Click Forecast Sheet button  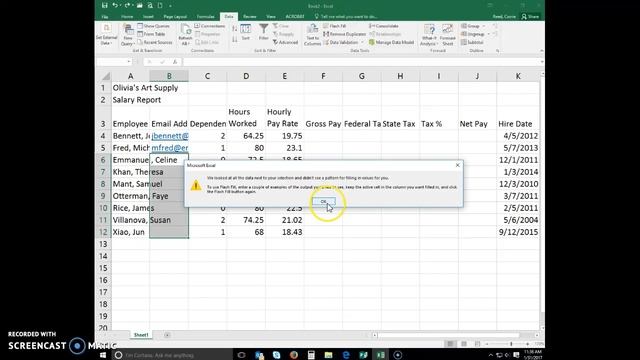tap(448, 34)
